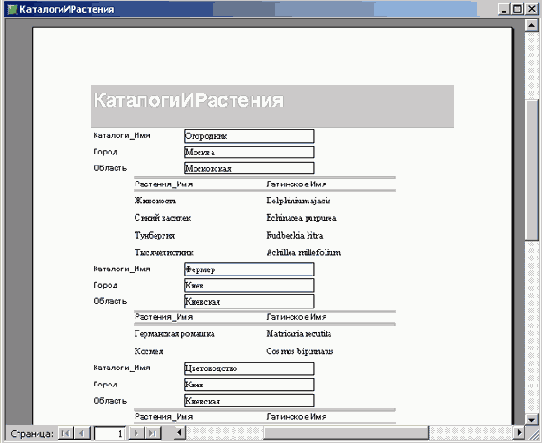Click the Latin name Cosmos bipinnatus

[x=300, y=351]
